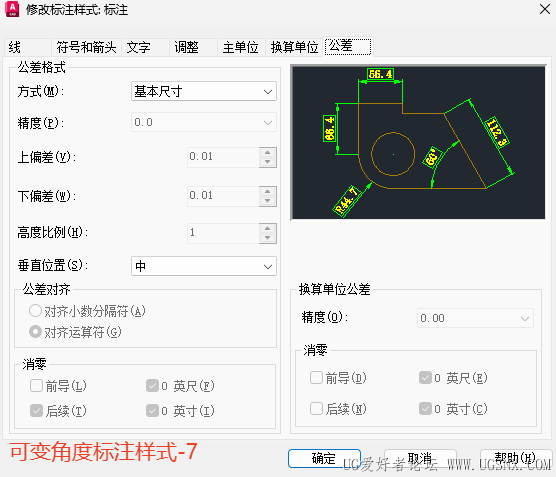Image resolution: width=556 pixels, height=477 pixels.
Task: Decrease 高度比例 with down spinner arrow
Action: pyautogui.click(x=268, y=238)
